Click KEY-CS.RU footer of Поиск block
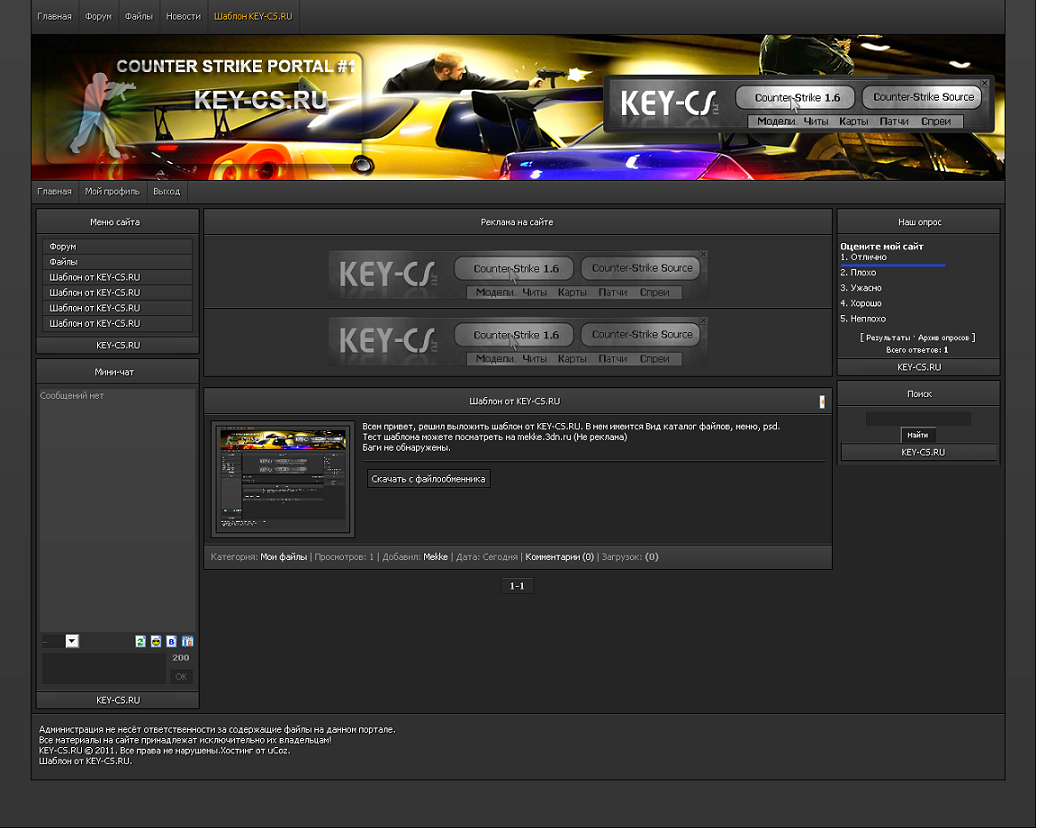 click(919, 453)
